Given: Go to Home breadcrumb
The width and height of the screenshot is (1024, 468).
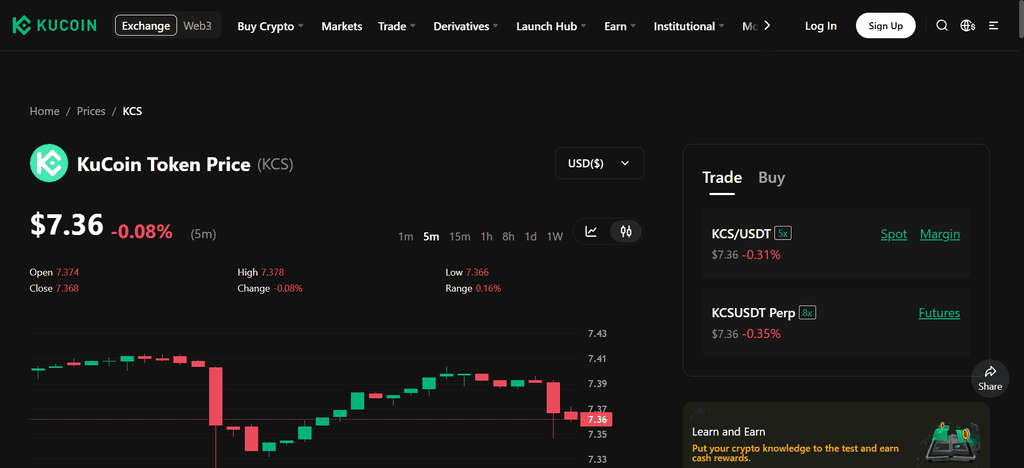Looking at the screenshot, I should point(44,111).
